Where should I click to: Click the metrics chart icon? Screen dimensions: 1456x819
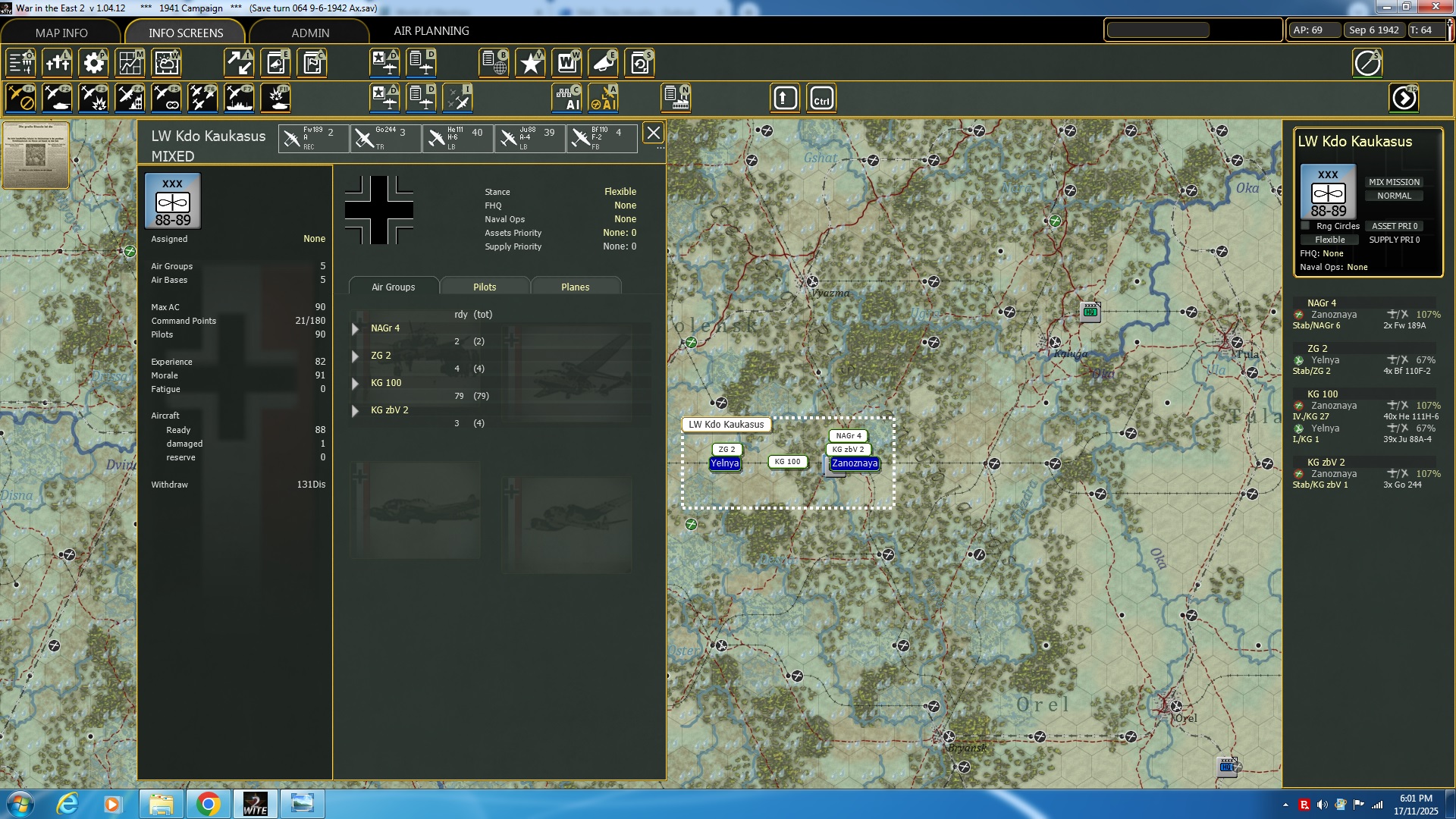130,63
